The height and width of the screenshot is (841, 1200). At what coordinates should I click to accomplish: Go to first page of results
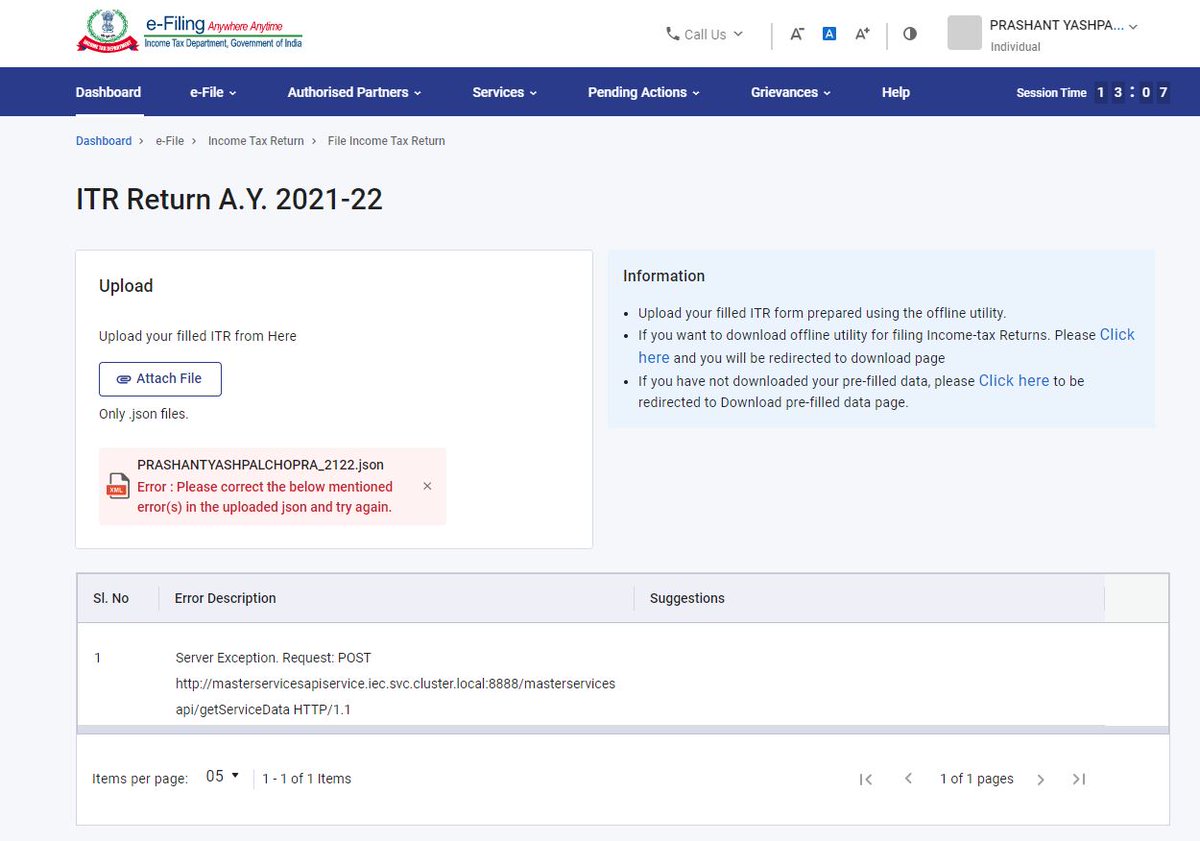pyautogui.click(x=866, y=779)
